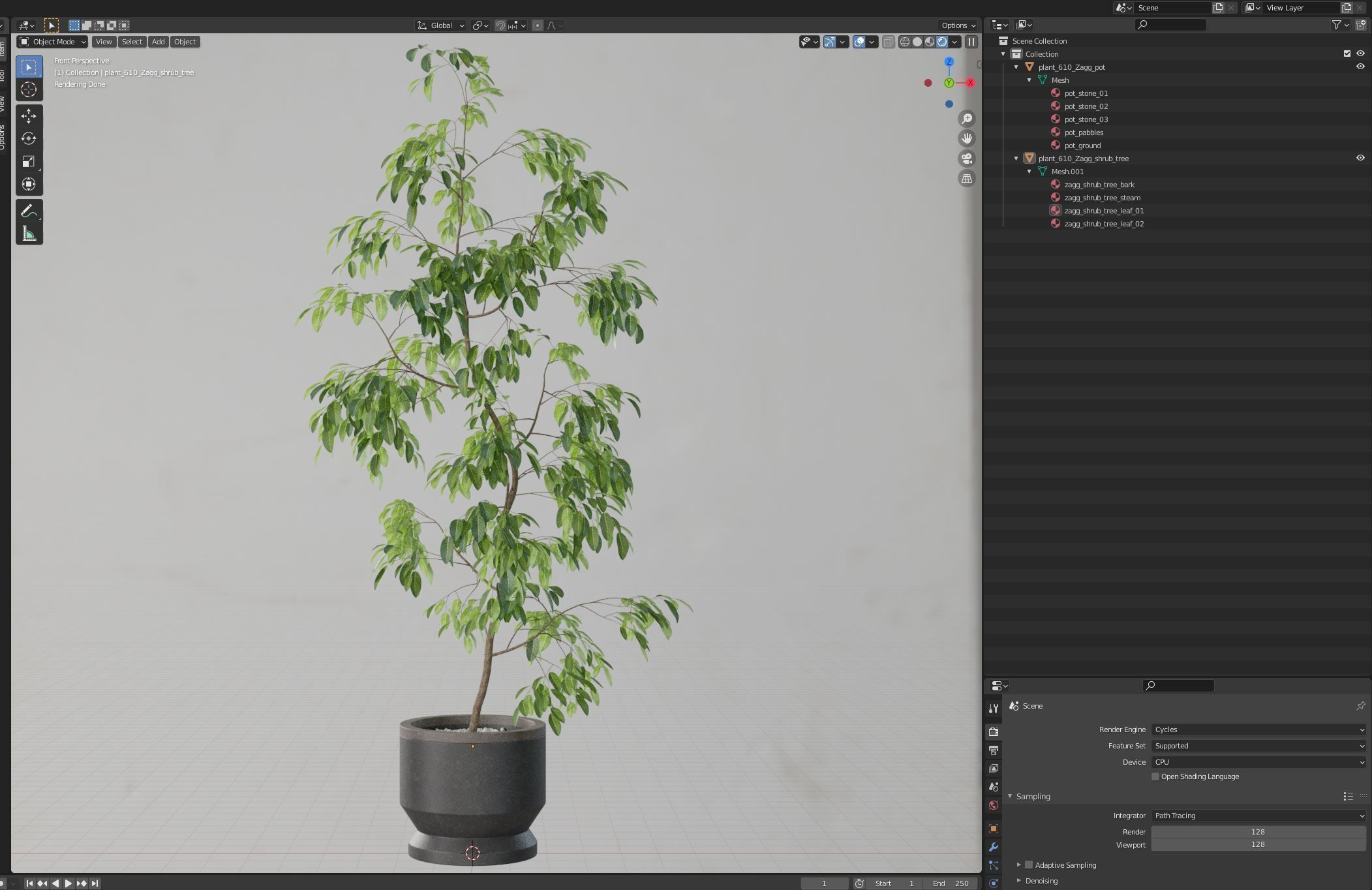Toggle camera view button in viewport
Screen dimensions: 1372x890
[x=967, y=159]
